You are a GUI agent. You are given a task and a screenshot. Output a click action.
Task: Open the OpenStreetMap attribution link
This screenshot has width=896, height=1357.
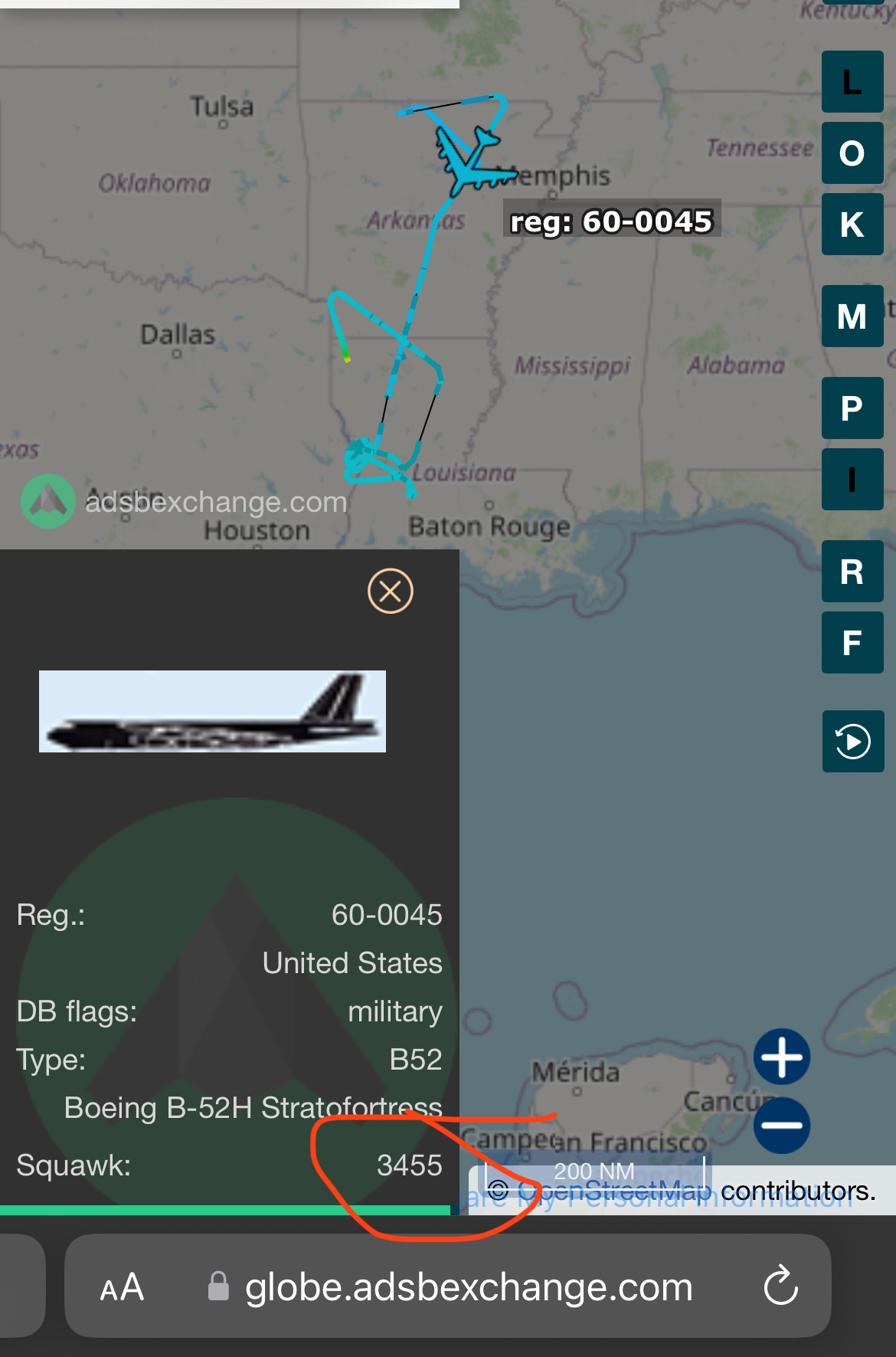614,1191
